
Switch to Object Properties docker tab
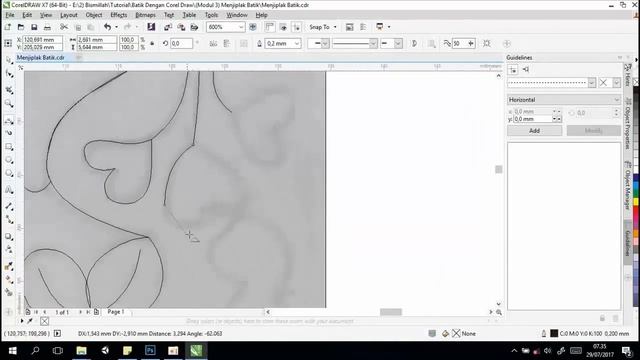[628, 123]
